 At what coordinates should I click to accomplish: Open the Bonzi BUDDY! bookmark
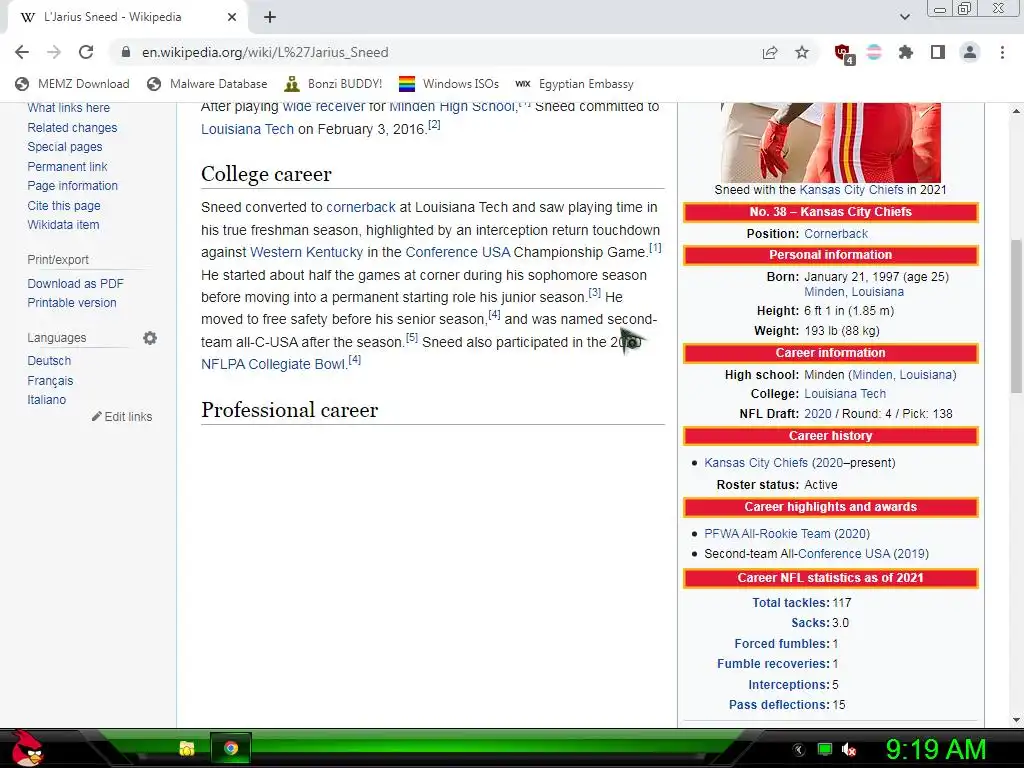point(334,84)
